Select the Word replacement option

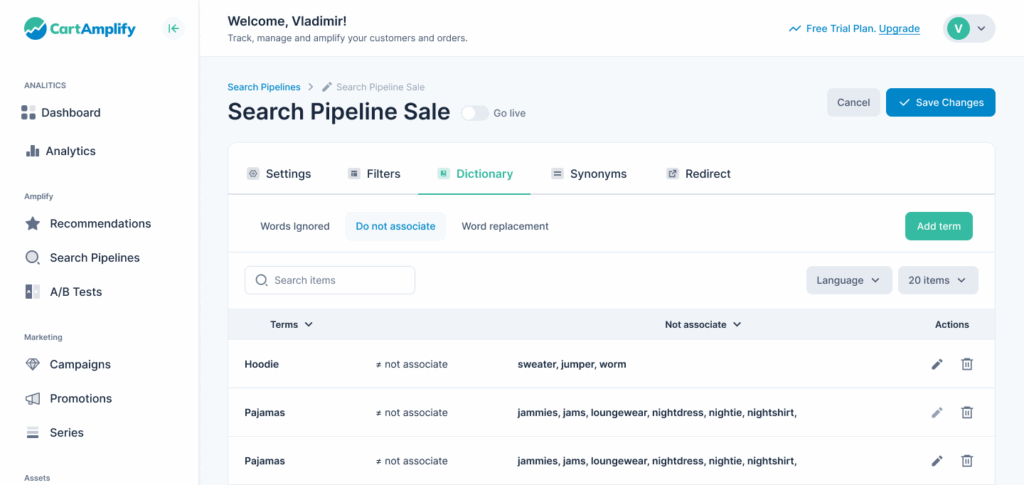pos(505,226)
